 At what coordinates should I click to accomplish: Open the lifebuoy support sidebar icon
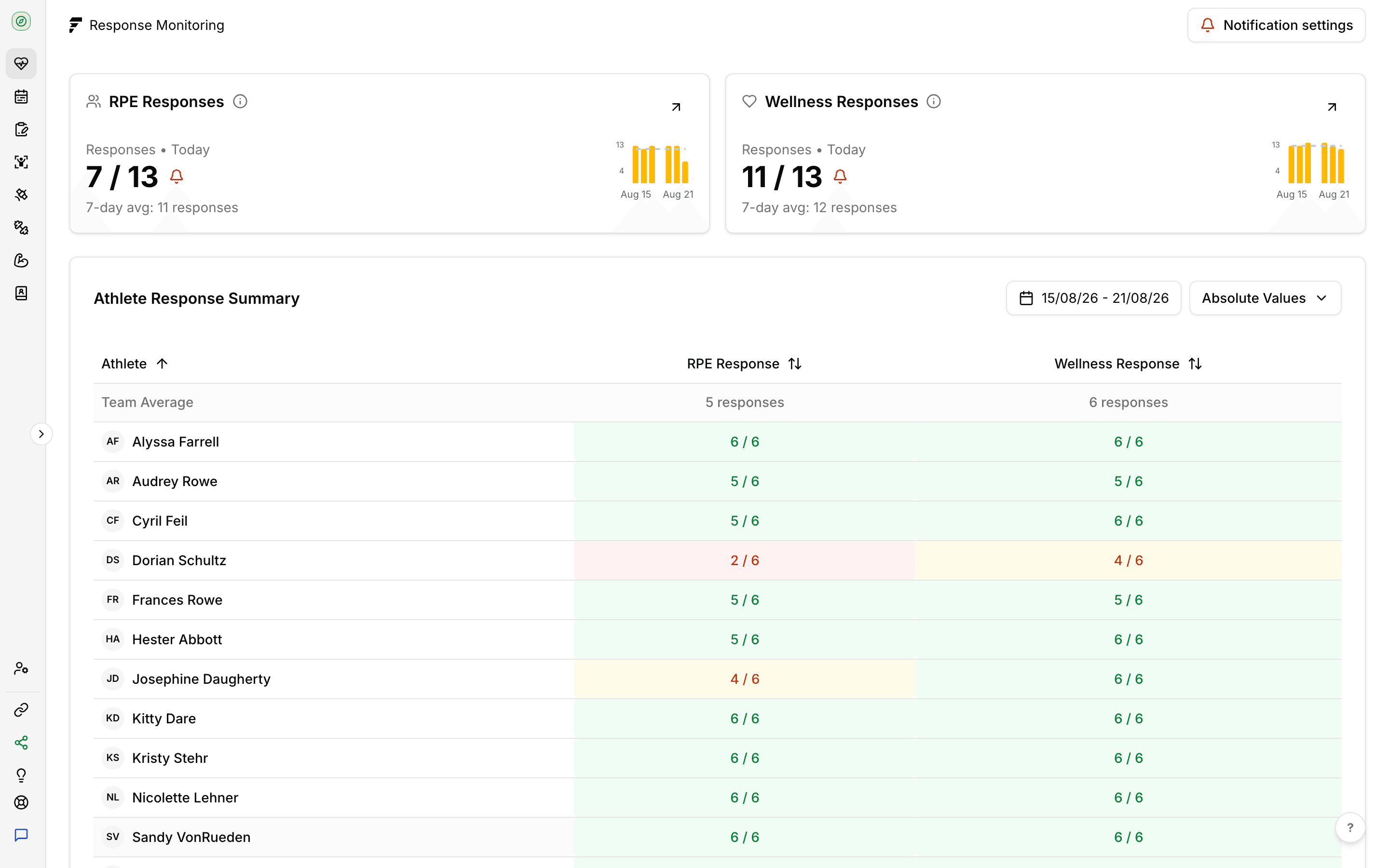[x=21, y=802]
